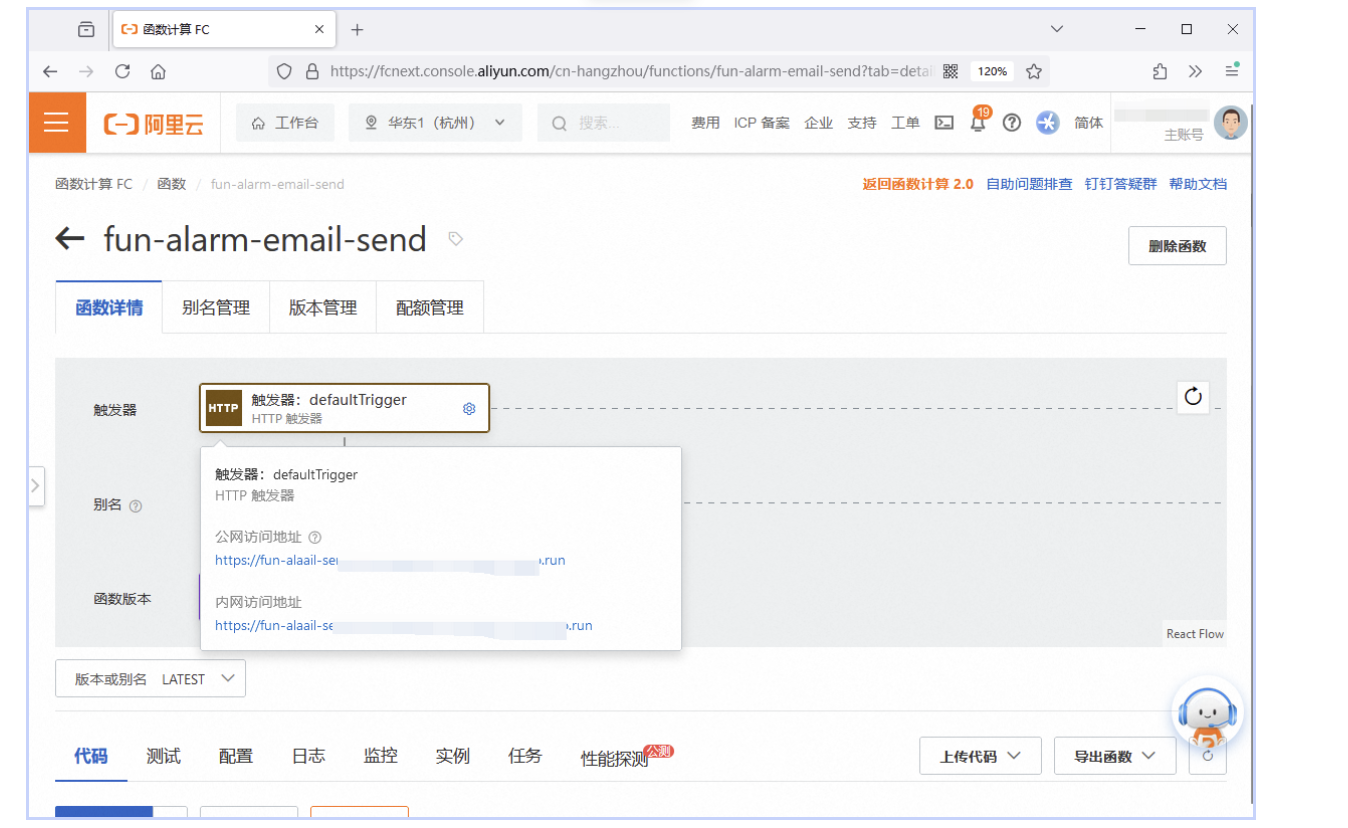Open the 上传代码 dropdown

[980, 756]
